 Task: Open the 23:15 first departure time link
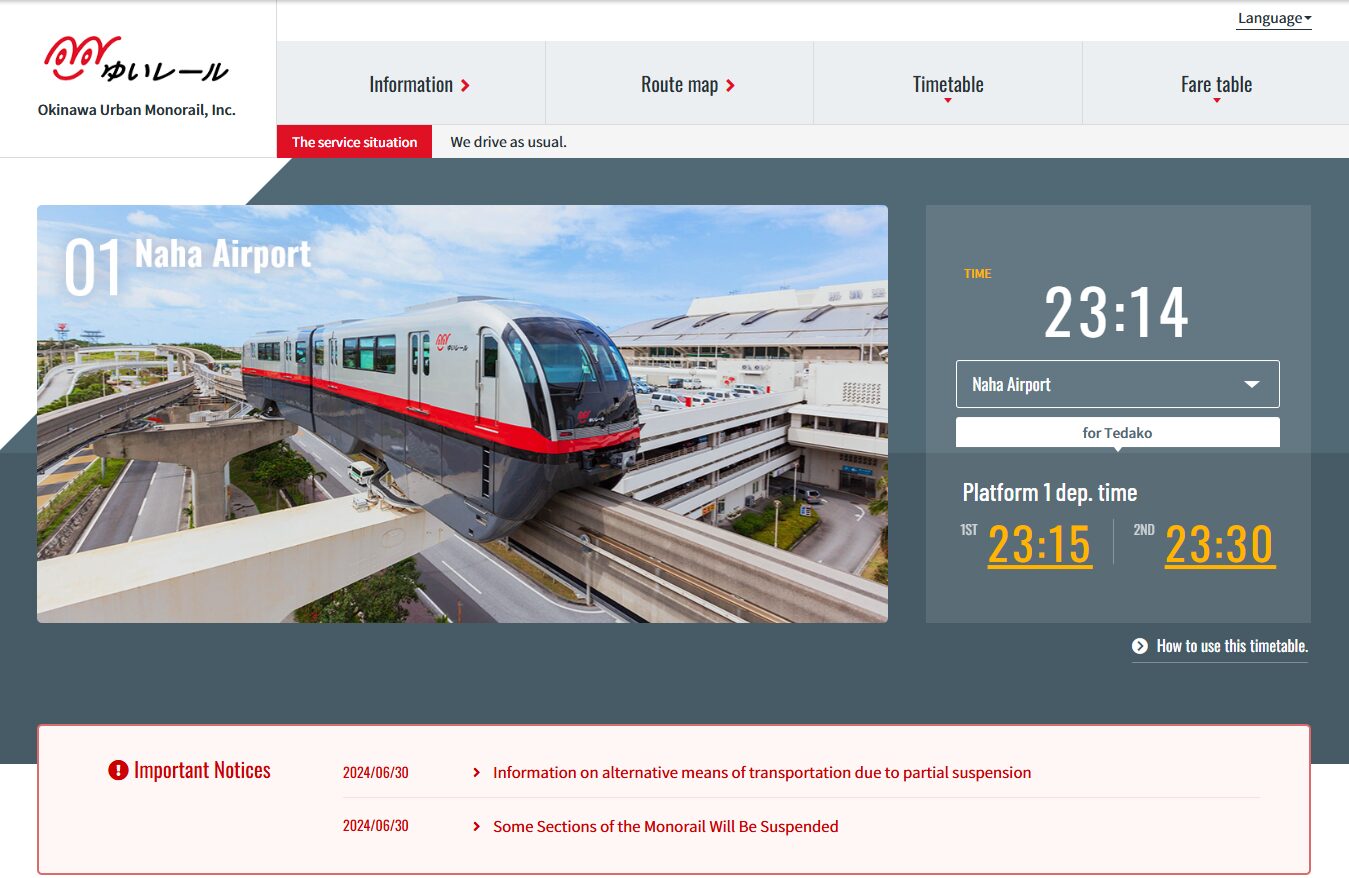tap(1039, 545)
